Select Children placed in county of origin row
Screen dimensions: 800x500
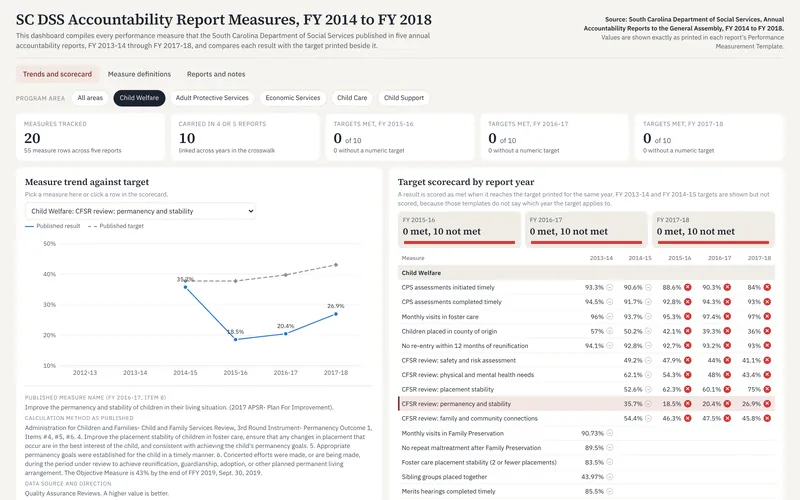click(x=586, y=331)
